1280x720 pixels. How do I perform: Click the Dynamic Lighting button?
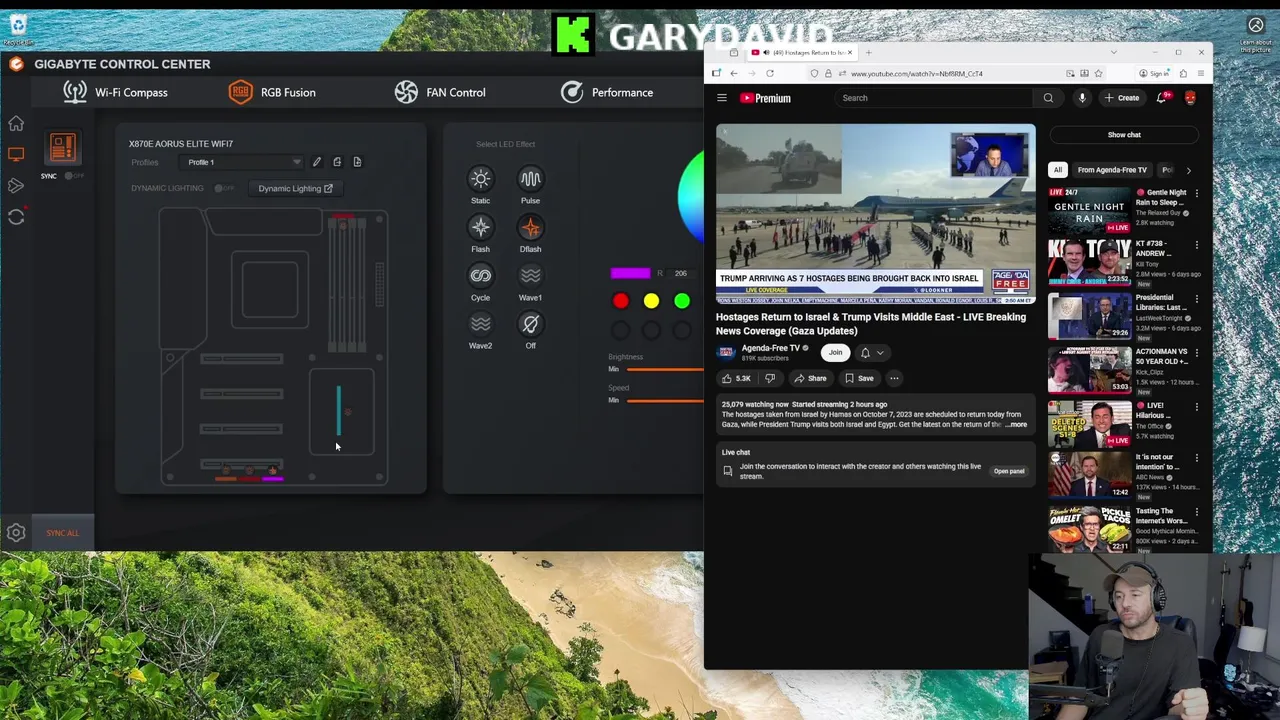click(x=296, y=188)
